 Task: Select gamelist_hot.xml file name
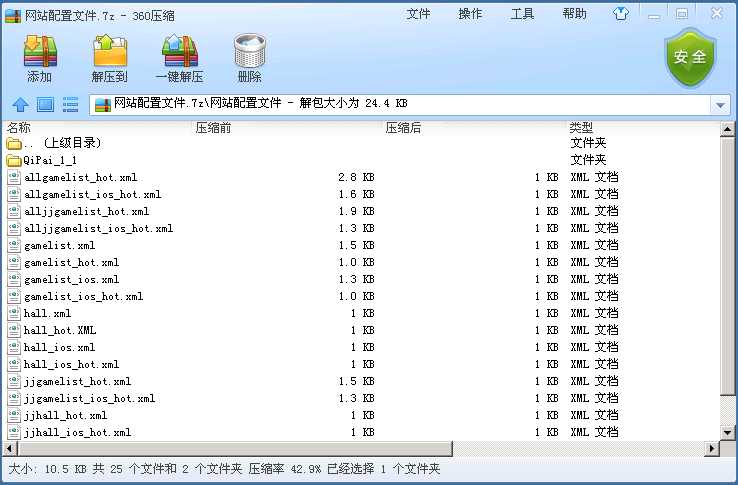point(72,262)
